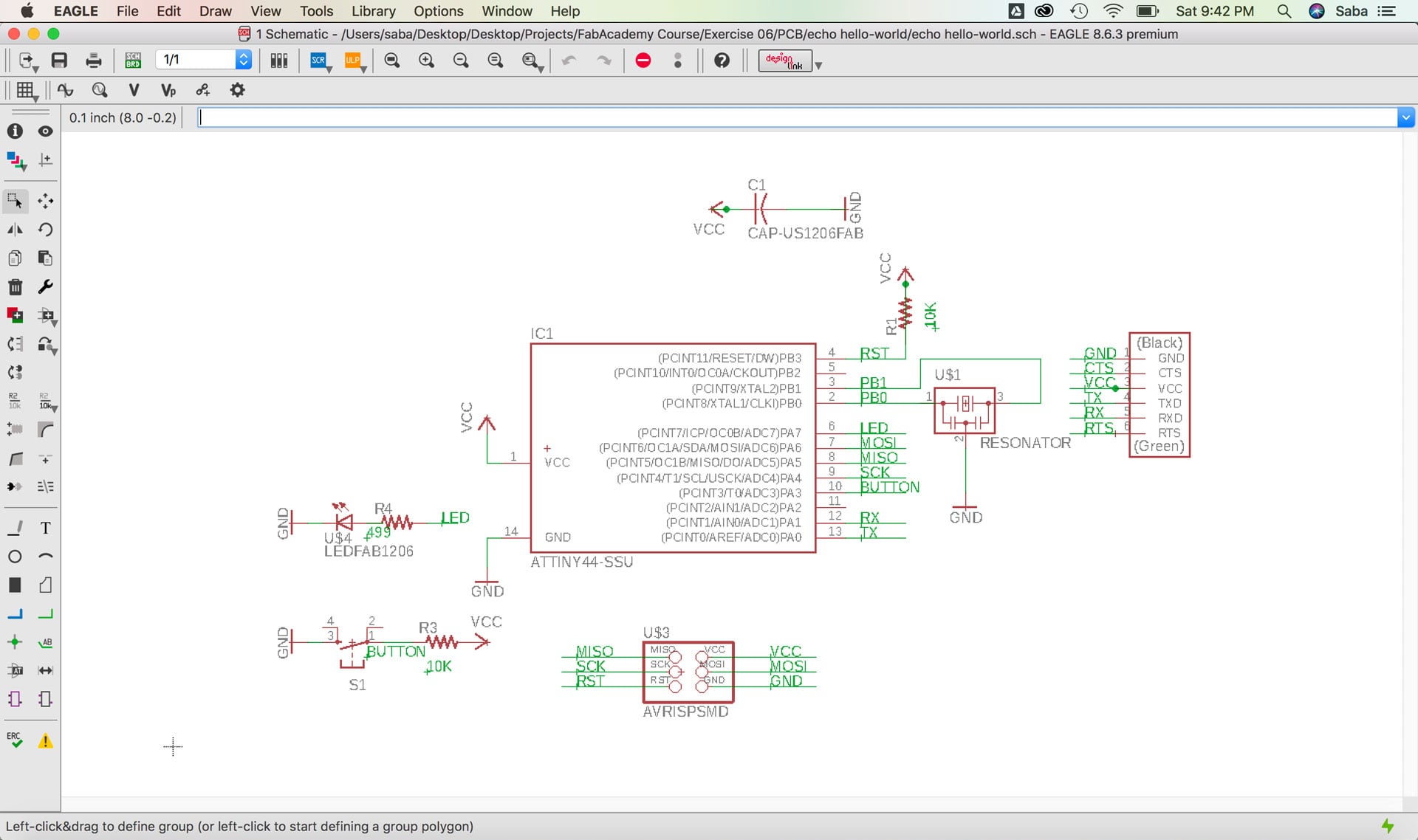Click the Undo arrow icon
Screen dimensions: 1418x840
coord(569,61)
